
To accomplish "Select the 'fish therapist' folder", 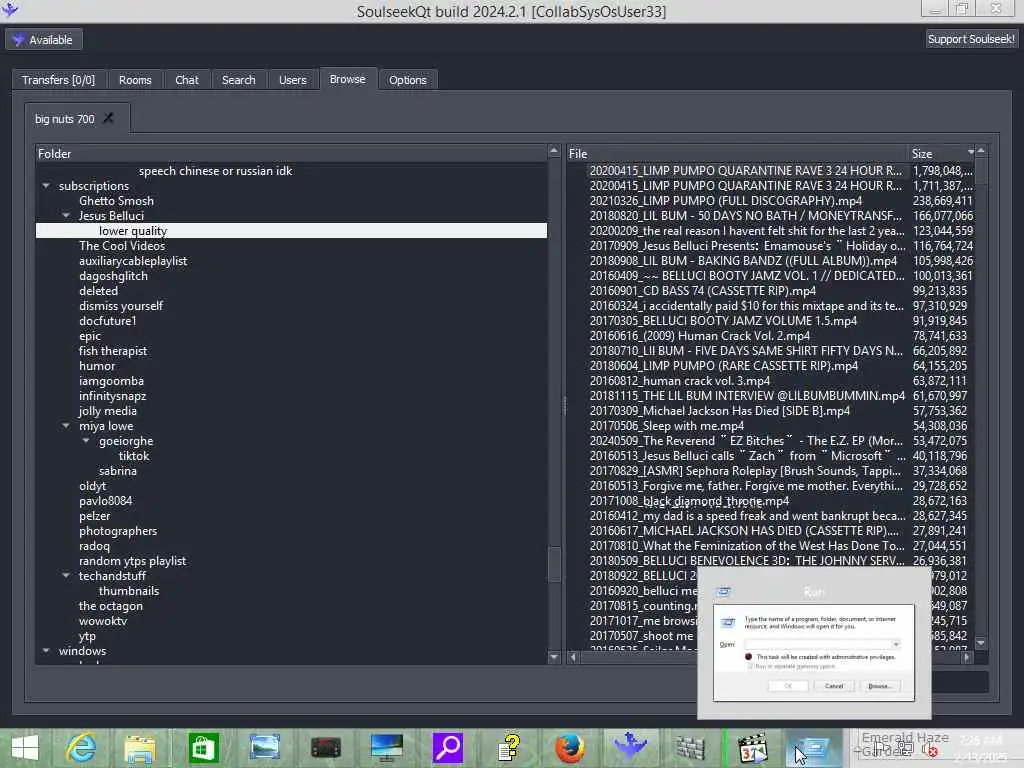I will (x=113, y=351).
